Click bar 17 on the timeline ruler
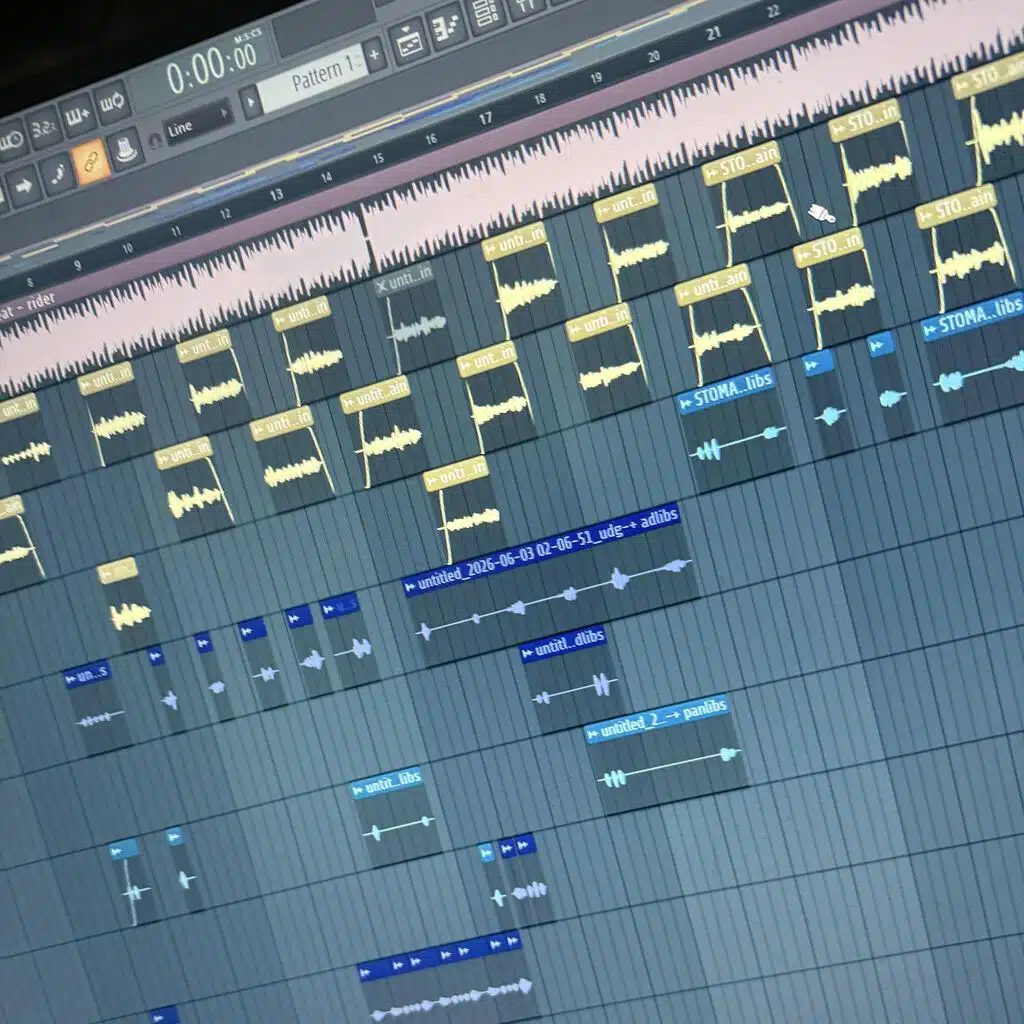1024x1024 pixels. click(x=485, y=118)
